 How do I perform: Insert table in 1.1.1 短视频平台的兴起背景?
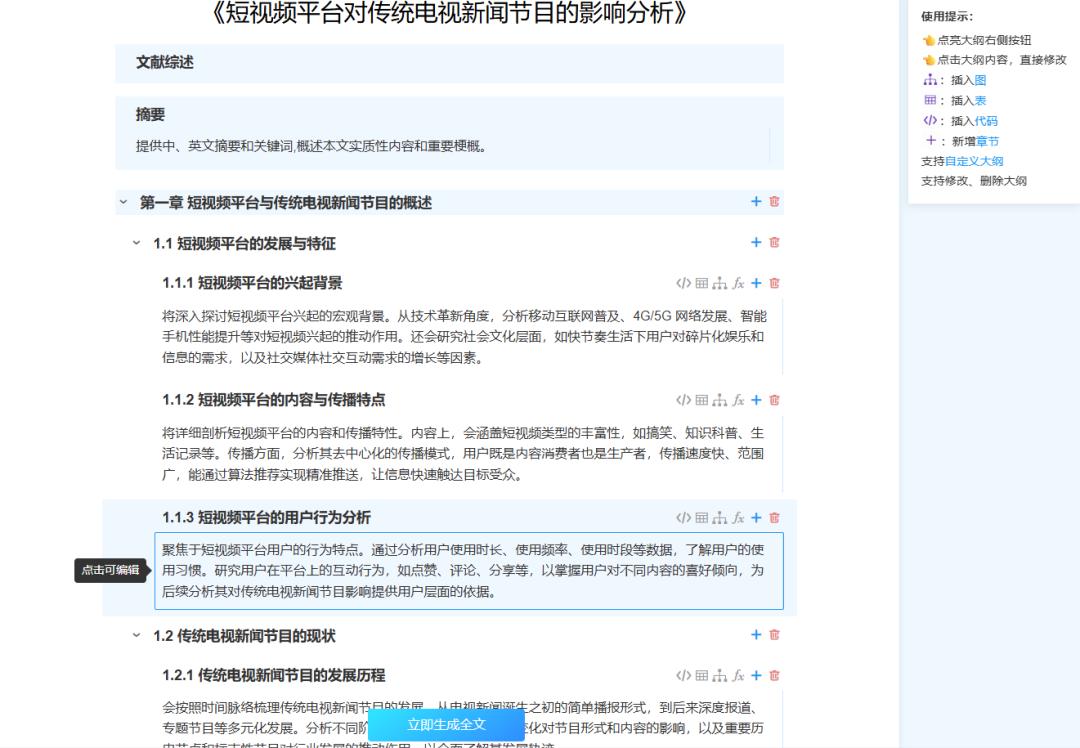pos(701,283)
